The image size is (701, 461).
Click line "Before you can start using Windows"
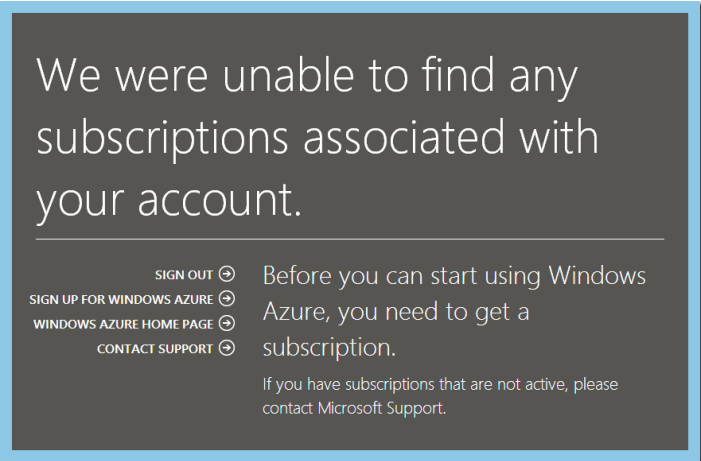point(454,275)
